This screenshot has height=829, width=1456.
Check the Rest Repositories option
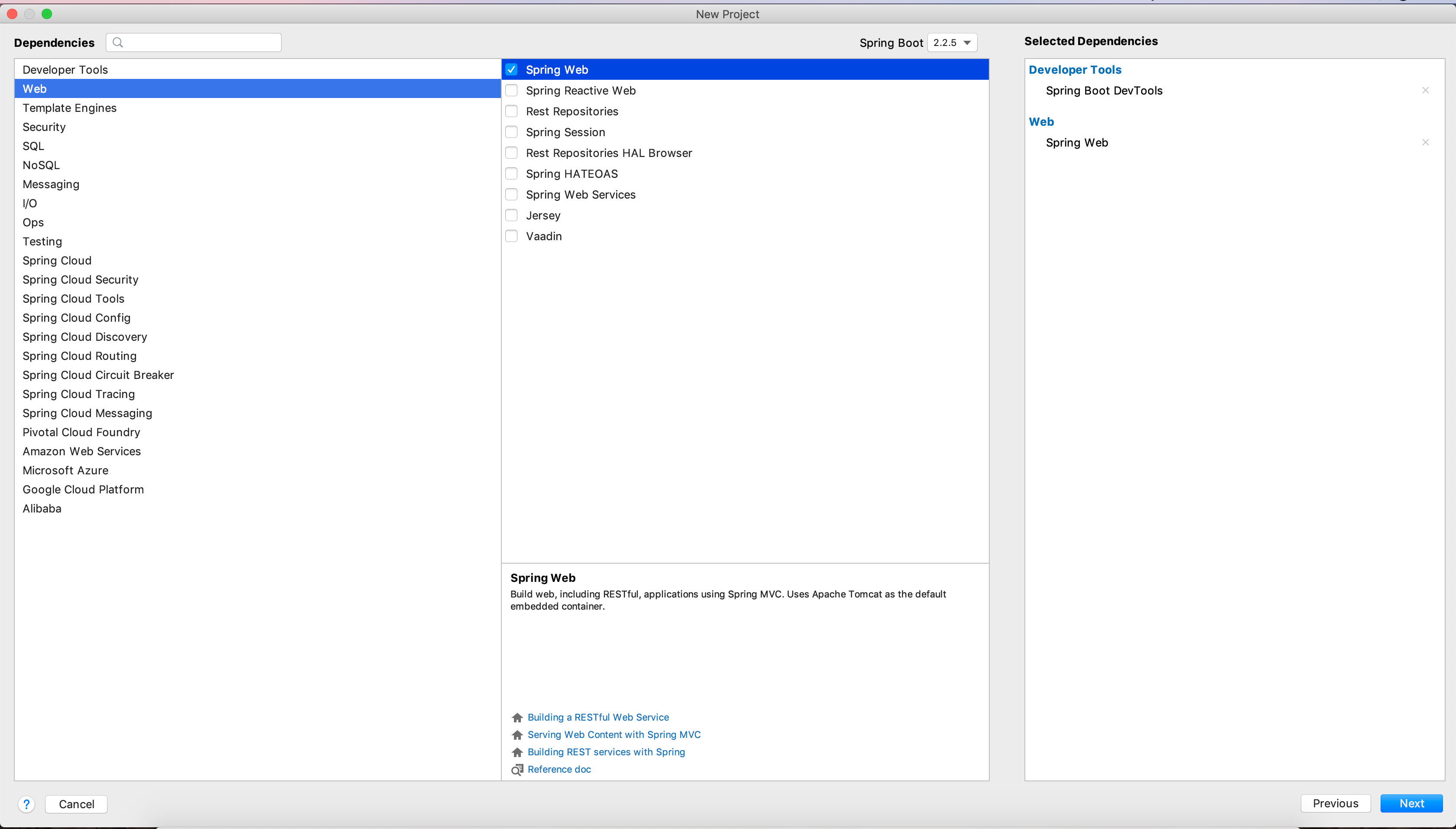[x=511, y=111]
